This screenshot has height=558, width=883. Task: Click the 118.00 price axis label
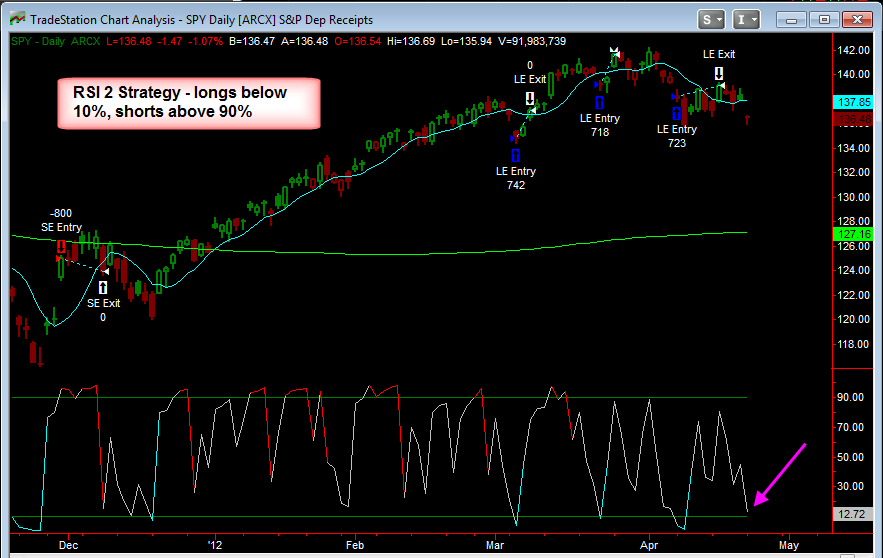tap(854, 344)
